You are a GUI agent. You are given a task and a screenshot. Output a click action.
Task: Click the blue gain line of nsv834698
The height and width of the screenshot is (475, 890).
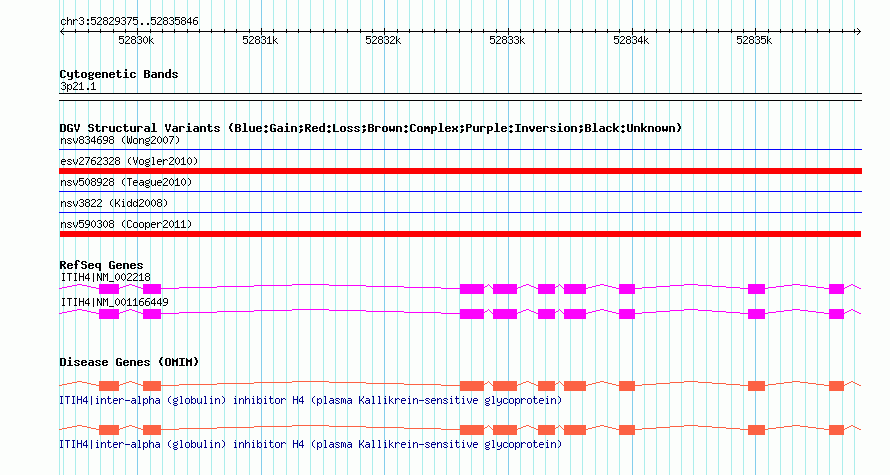pyautogui.click(x=460, y=150)
